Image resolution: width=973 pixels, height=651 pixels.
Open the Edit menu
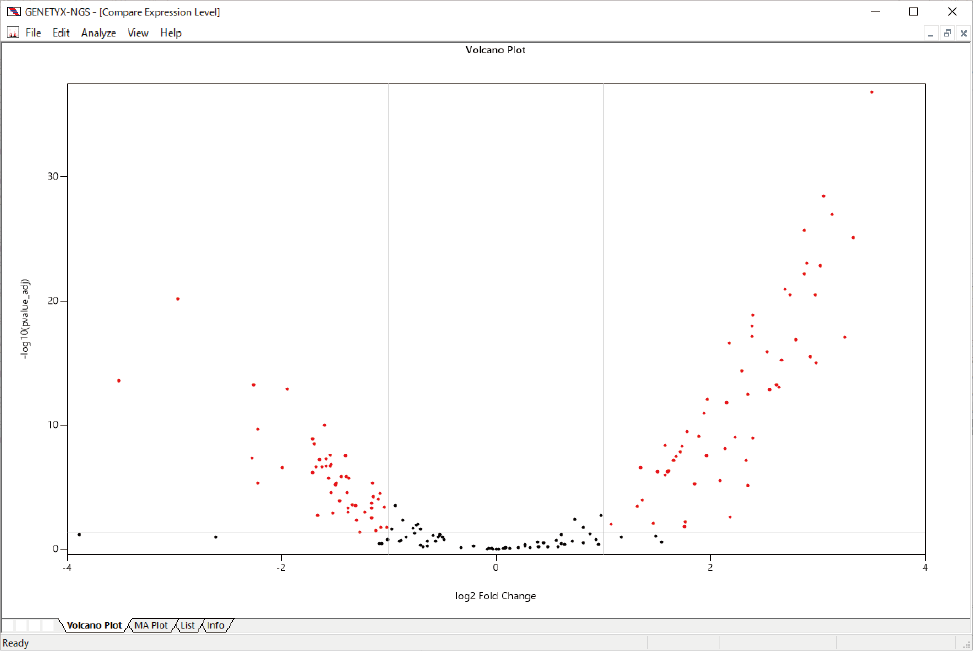coord(61,33)
